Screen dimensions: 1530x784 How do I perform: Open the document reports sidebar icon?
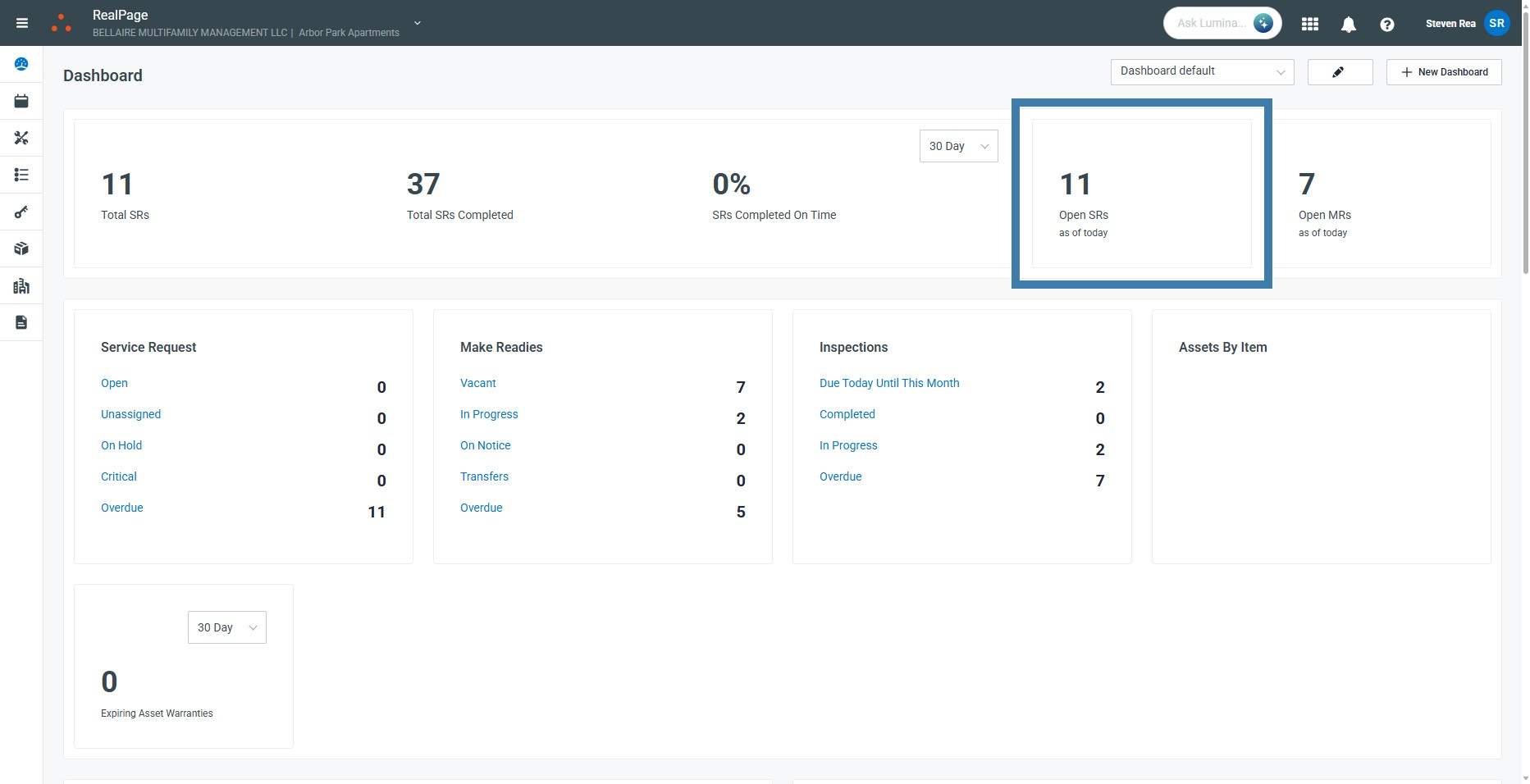click(x=21, y=322)
